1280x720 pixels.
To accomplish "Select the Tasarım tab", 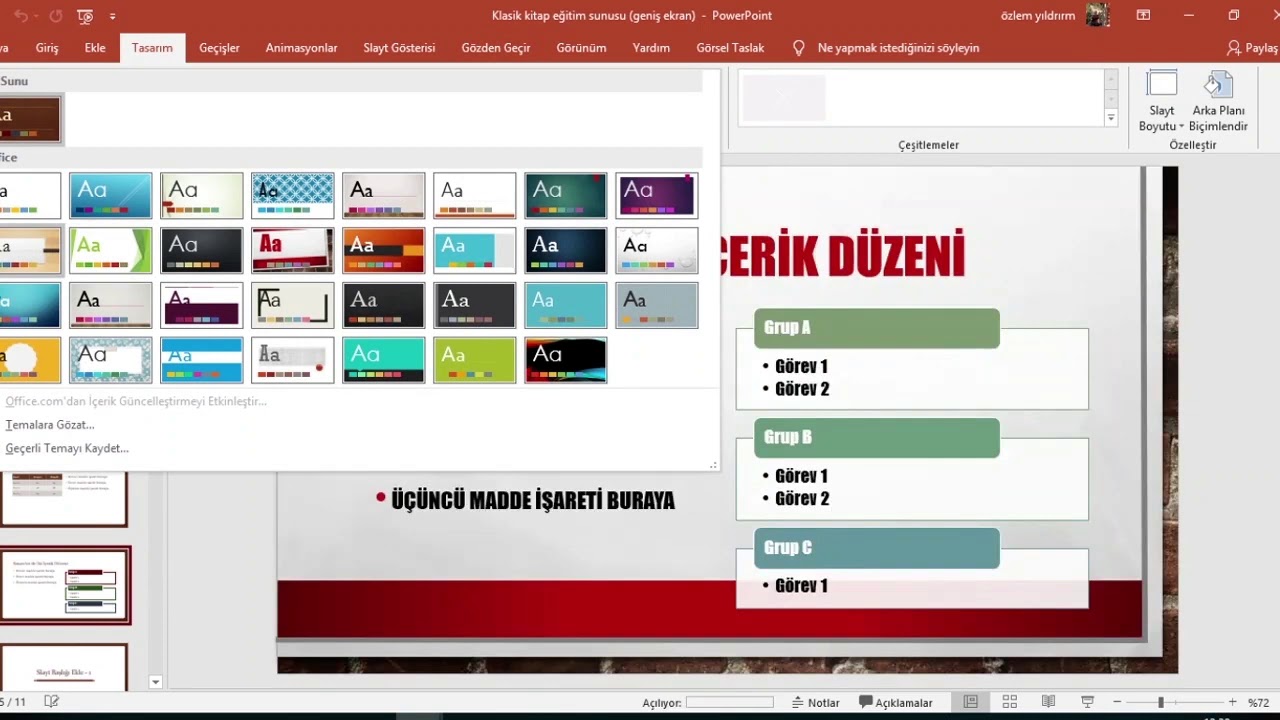I will pyautogui.click(x=152, y=48).
